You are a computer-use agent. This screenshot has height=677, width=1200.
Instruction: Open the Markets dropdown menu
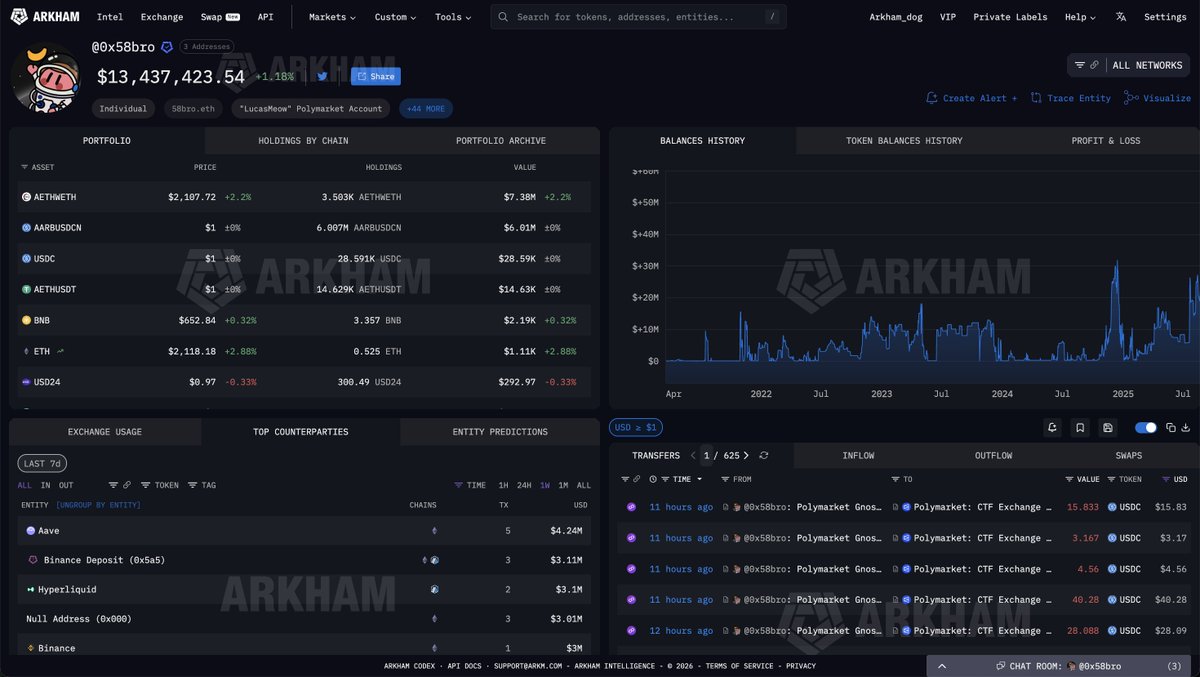click(333, 17)
